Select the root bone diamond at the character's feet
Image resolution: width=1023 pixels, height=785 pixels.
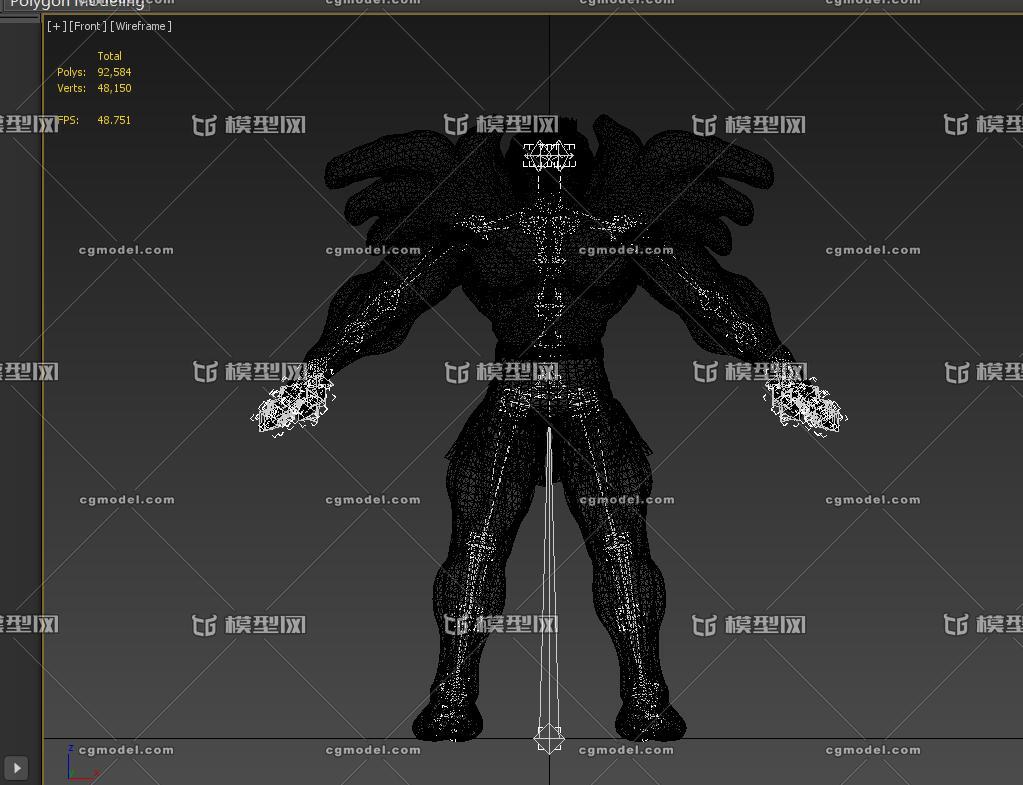click(x=549, y=739)
